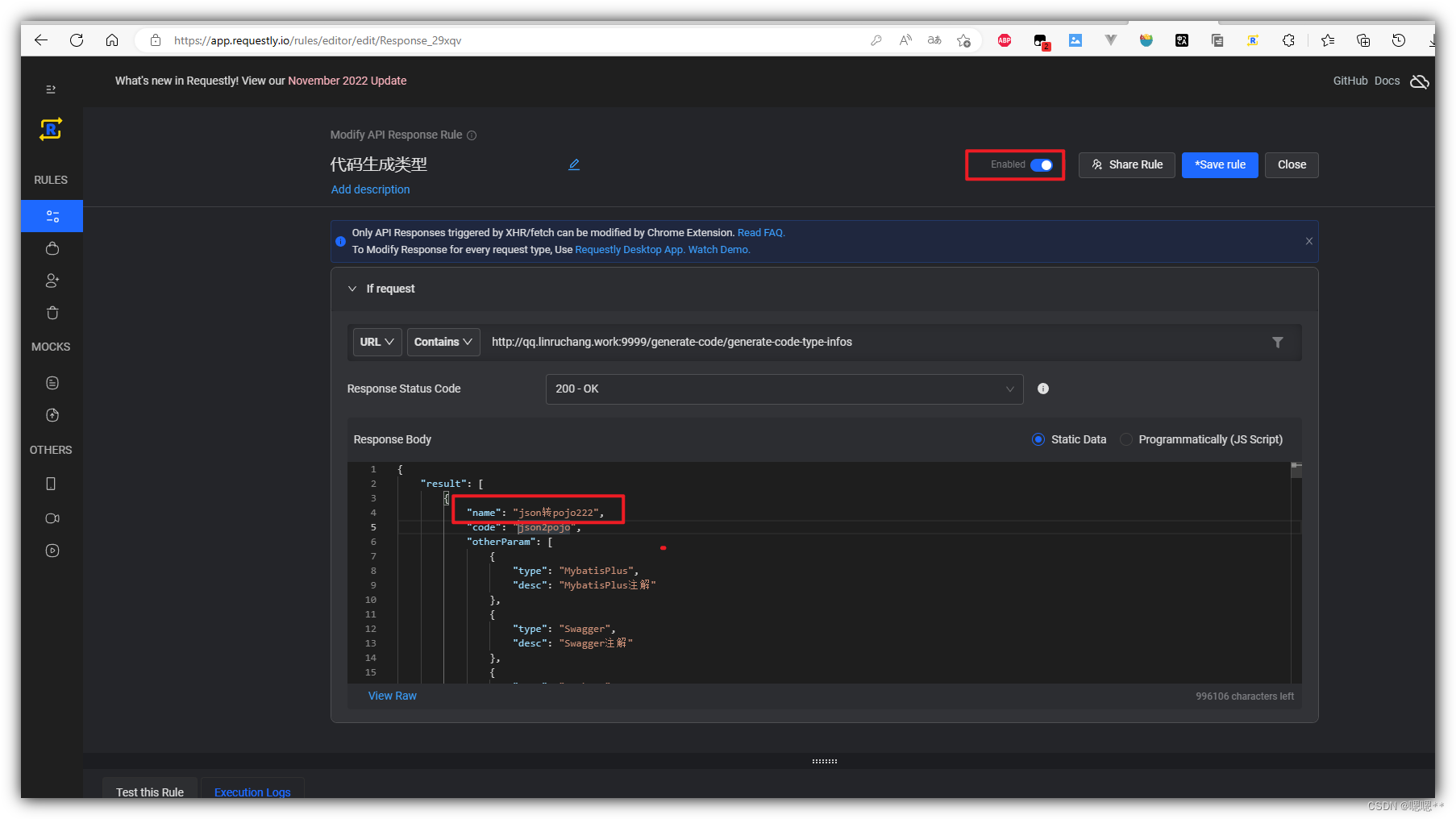This screenshot has height=819, width=1456.
Task: Click the Close rule editor button
Action: [1292, 164]
